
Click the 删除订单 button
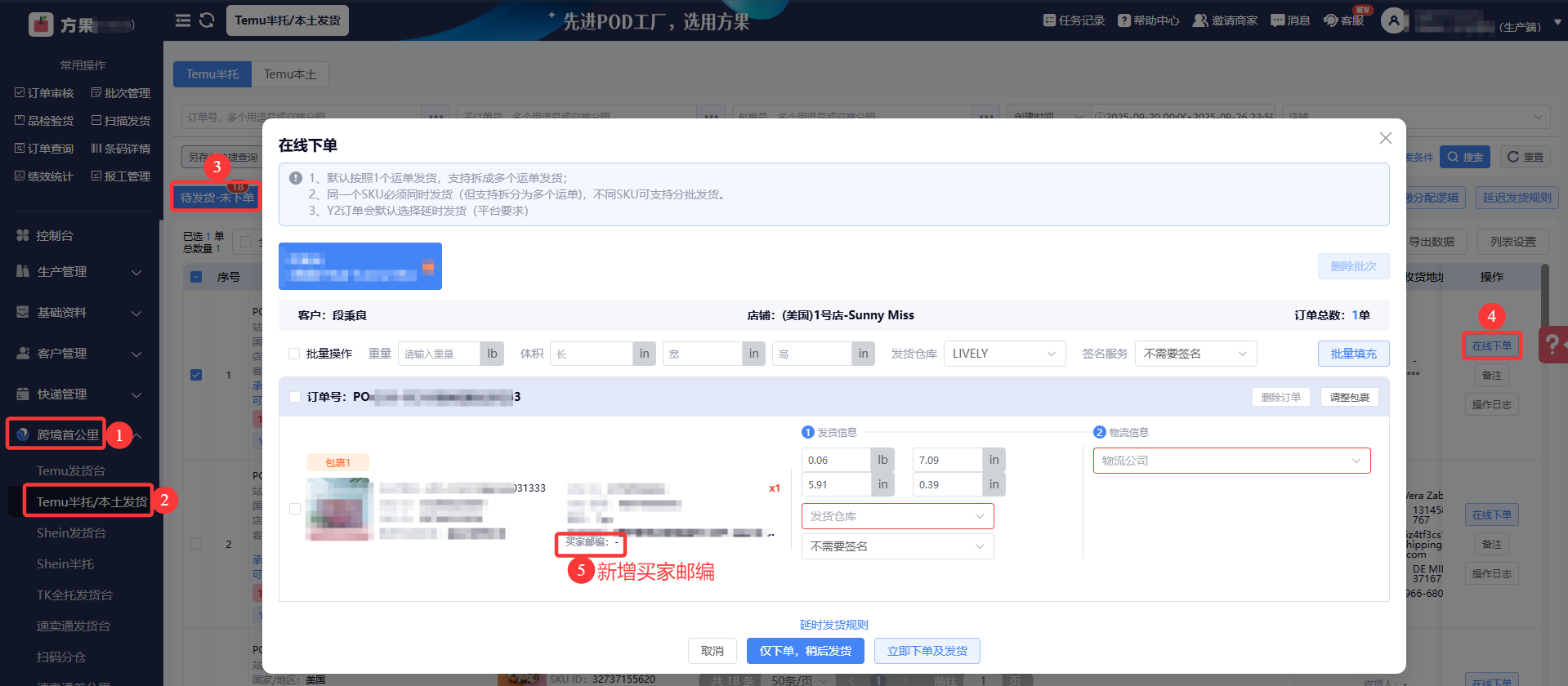click(x=1281, y=397)
